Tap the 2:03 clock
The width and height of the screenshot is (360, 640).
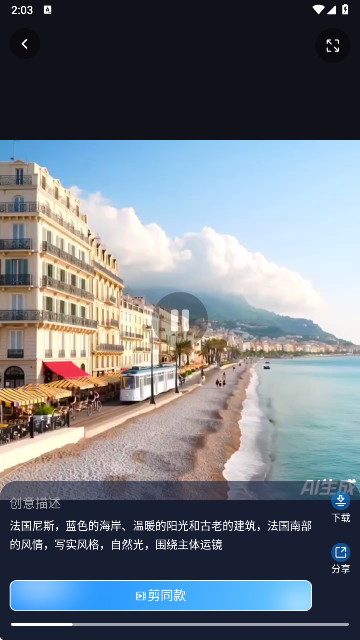[22, 10]
